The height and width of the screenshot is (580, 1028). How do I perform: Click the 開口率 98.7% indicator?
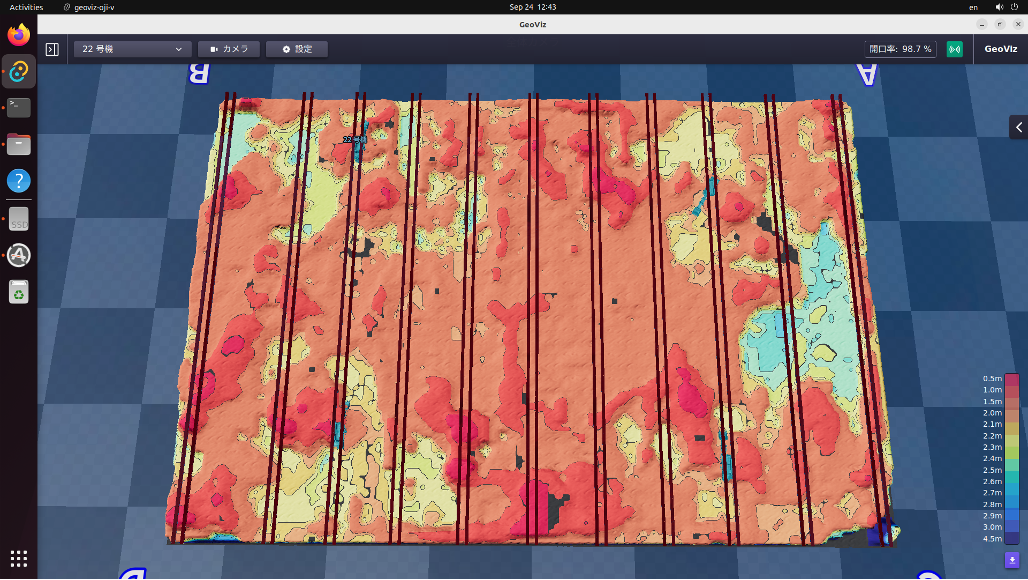[900, 48]
